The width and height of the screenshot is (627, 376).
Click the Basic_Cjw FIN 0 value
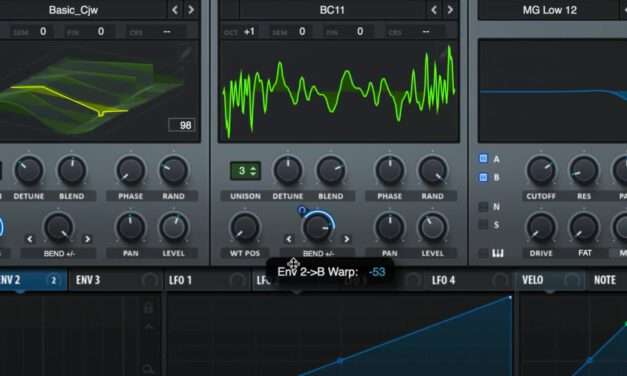pyautogui.click(x=101, y=31)
